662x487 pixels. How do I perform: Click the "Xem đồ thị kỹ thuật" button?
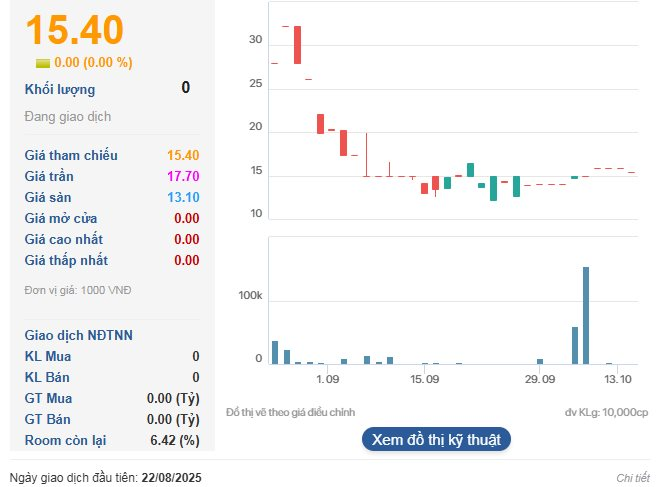pyautogui.click(x=436, y=439)
